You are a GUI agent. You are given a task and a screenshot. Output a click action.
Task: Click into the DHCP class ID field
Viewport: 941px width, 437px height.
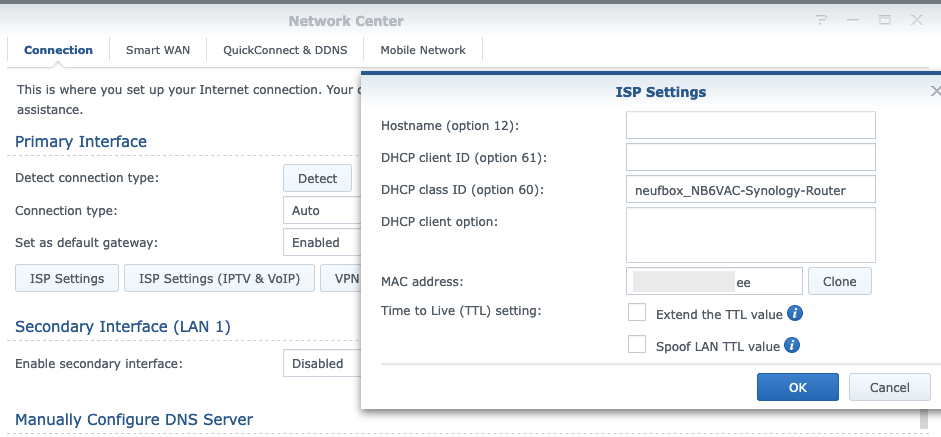[x=750, y=190]
